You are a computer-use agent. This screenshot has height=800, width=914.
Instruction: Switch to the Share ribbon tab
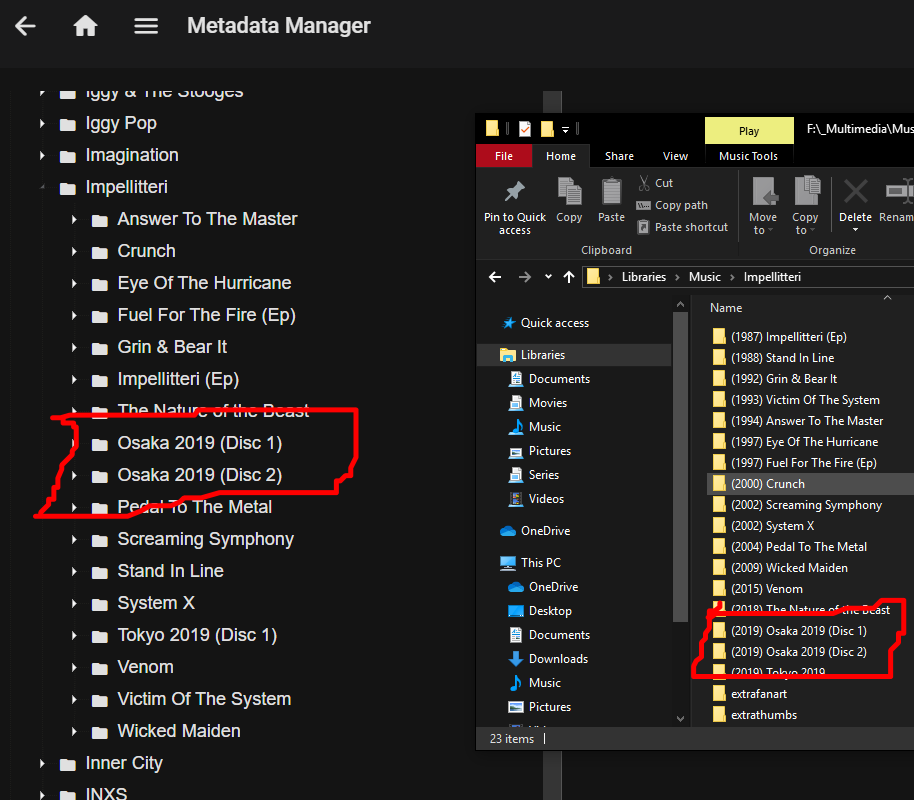(x=619, y=156)
